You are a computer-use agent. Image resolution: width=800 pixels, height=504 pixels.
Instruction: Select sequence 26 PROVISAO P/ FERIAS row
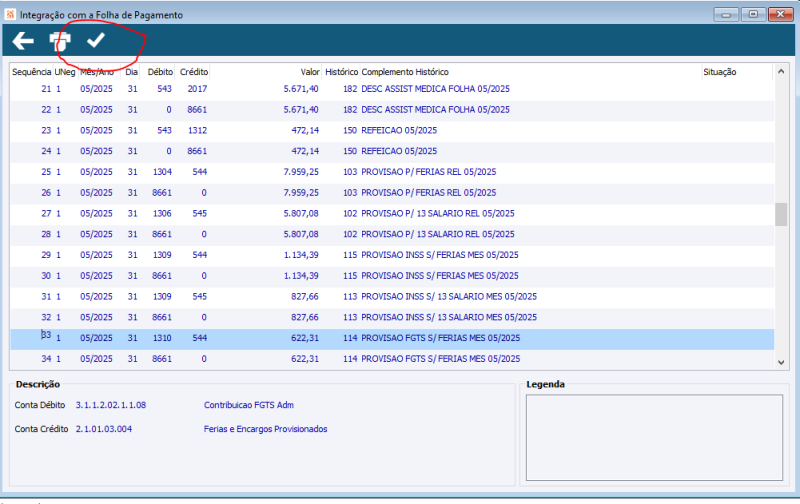392,193
